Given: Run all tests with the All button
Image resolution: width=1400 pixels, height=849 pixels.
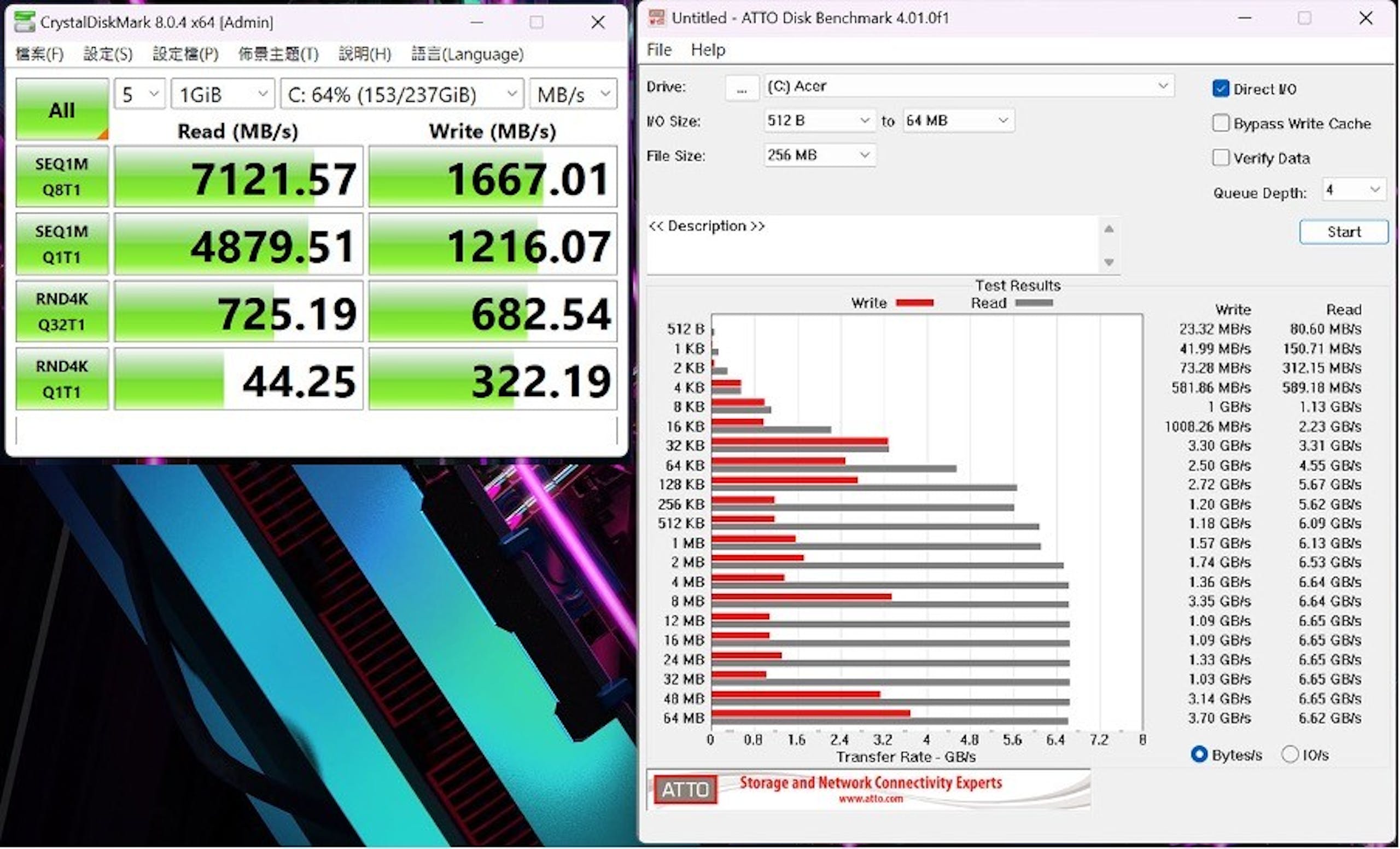Looking at the screenshot, I should pos(62,109).
